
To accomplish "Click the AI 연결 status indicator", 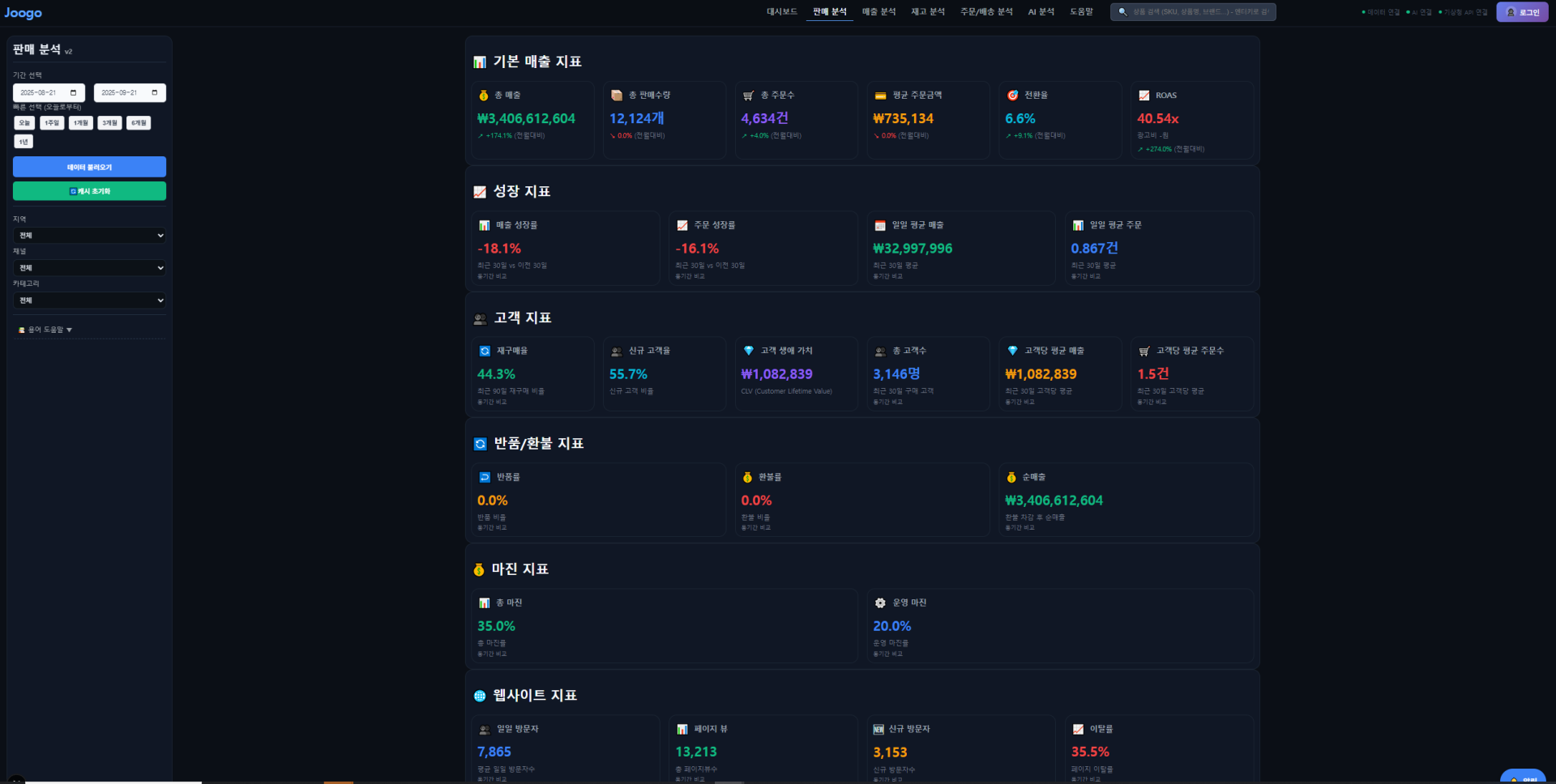I will pos(1419,12).
